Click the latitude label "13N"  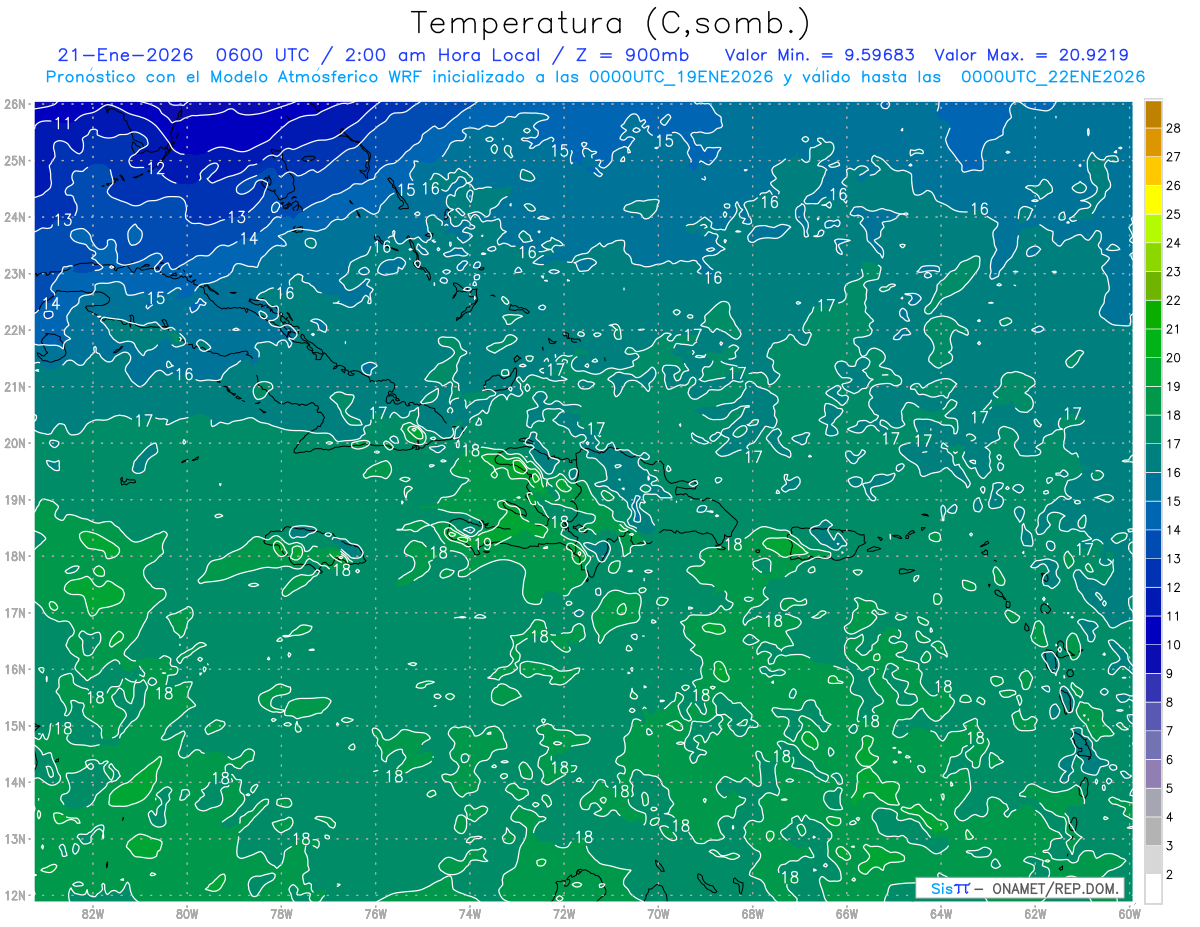pos(15,838)
